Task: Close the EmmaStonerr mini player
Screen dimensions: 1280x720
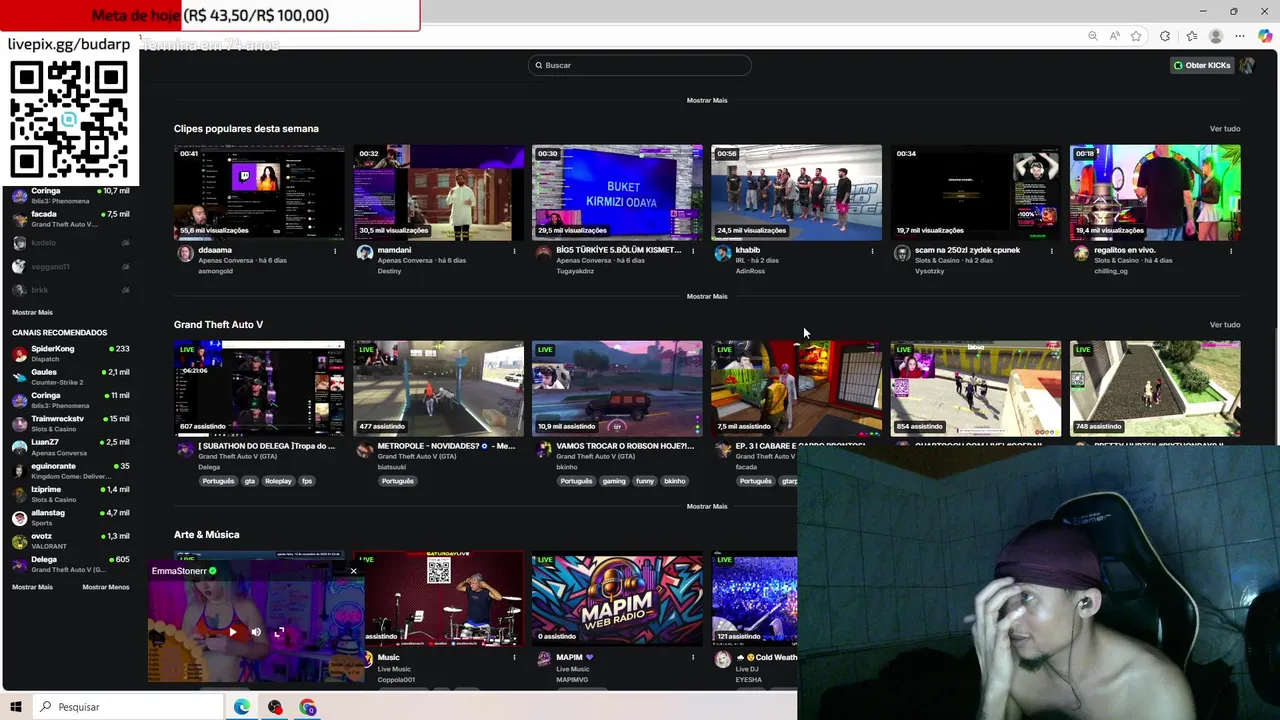Action: click(353, 572)
